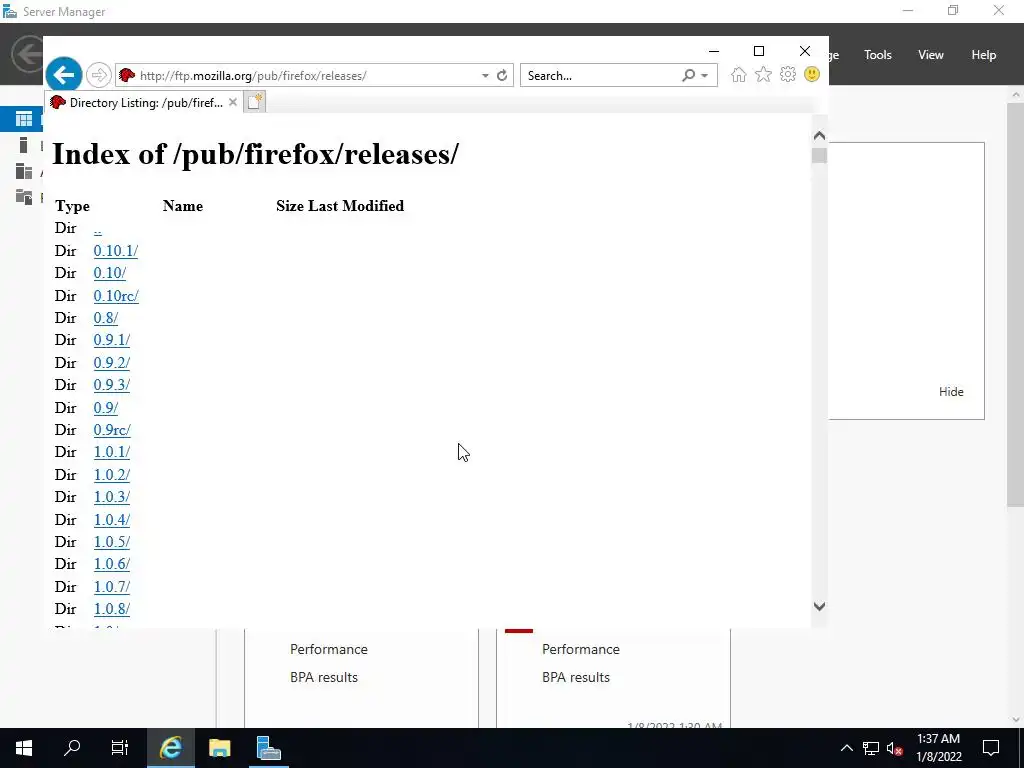Open Favorites star icon

point(763,74)
